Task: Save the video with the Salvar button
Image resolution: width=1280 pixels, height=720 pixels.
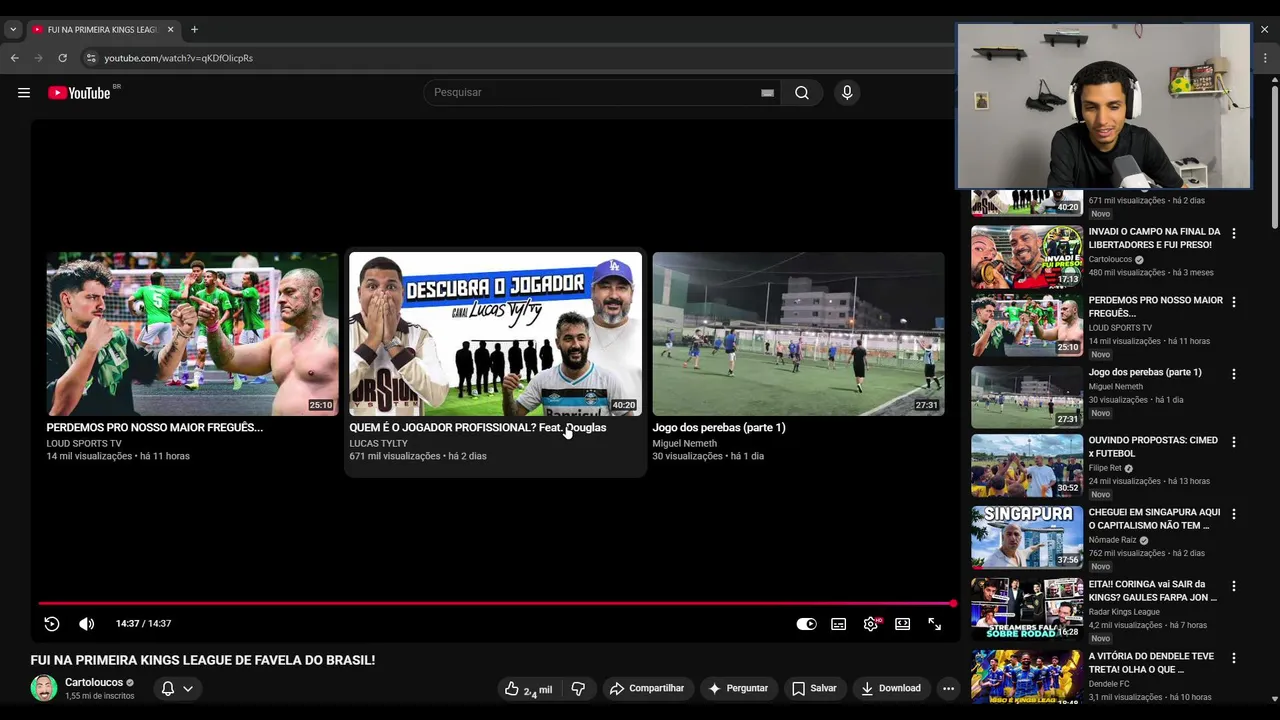Action: 813,689
